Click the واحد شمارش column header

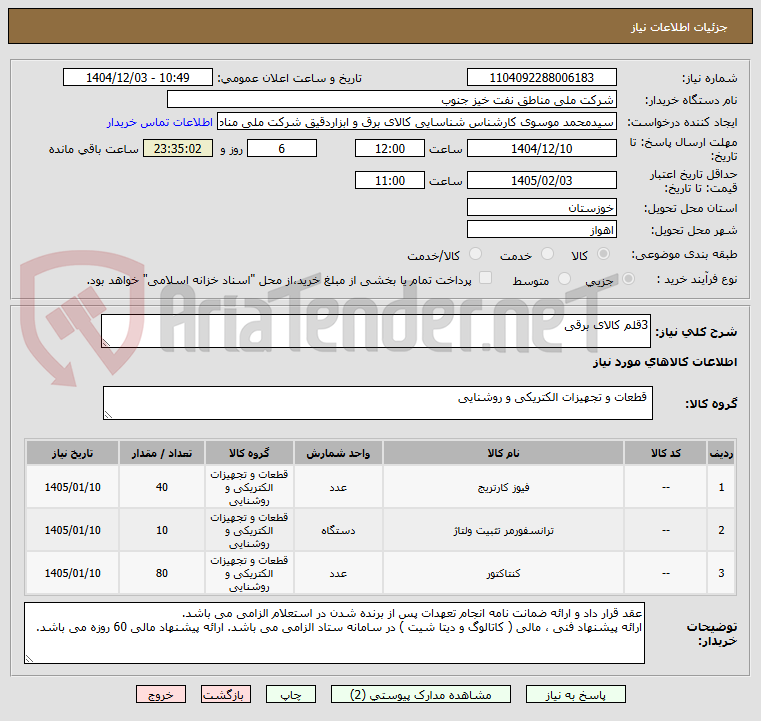(x=338, y=453)
